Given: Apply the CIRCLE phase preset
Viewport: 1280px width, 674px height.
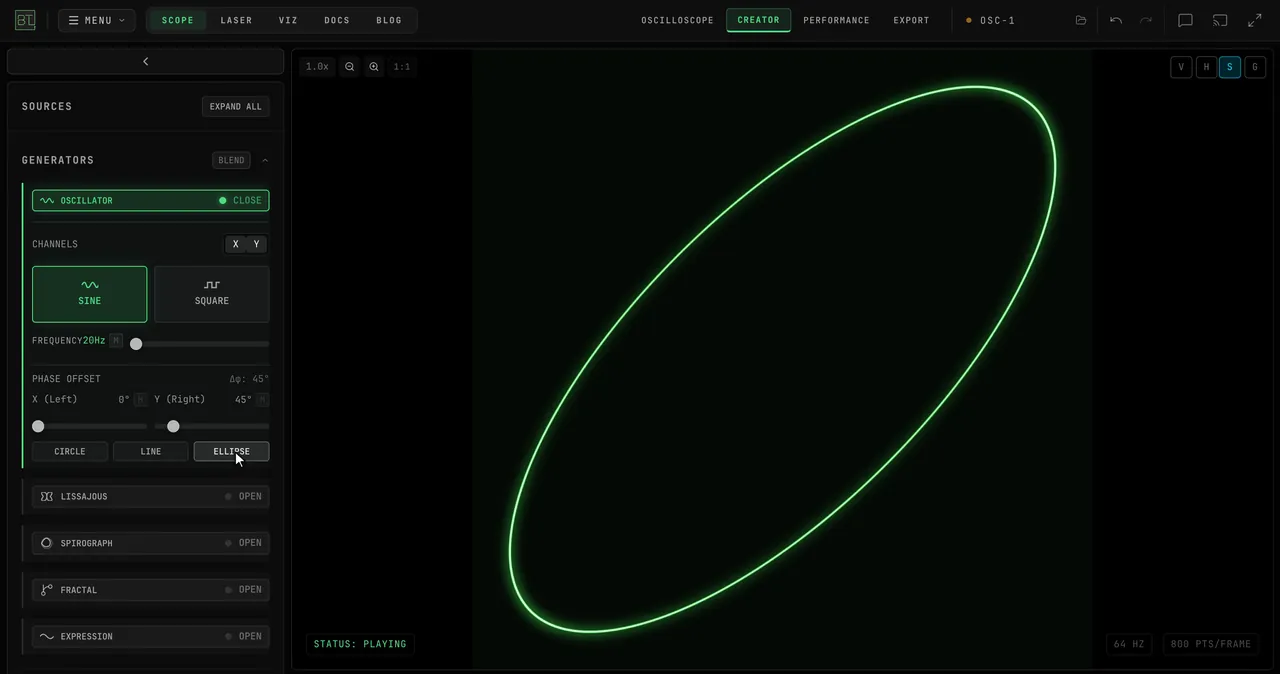Looking at the screenshot, I should point(70,451).
